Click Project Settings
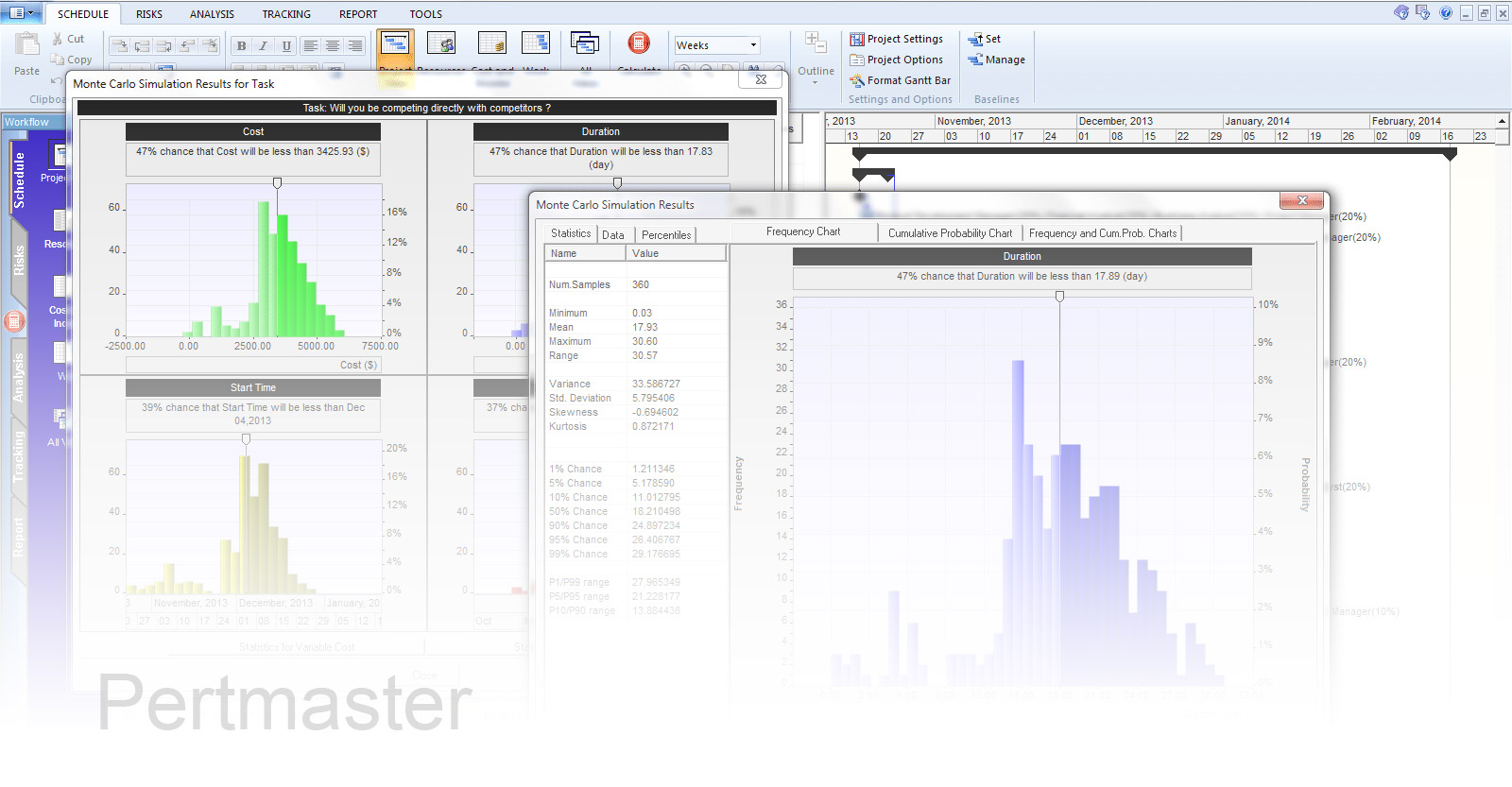This screenshot has width=1512, height=787. (x=896, y=39)
